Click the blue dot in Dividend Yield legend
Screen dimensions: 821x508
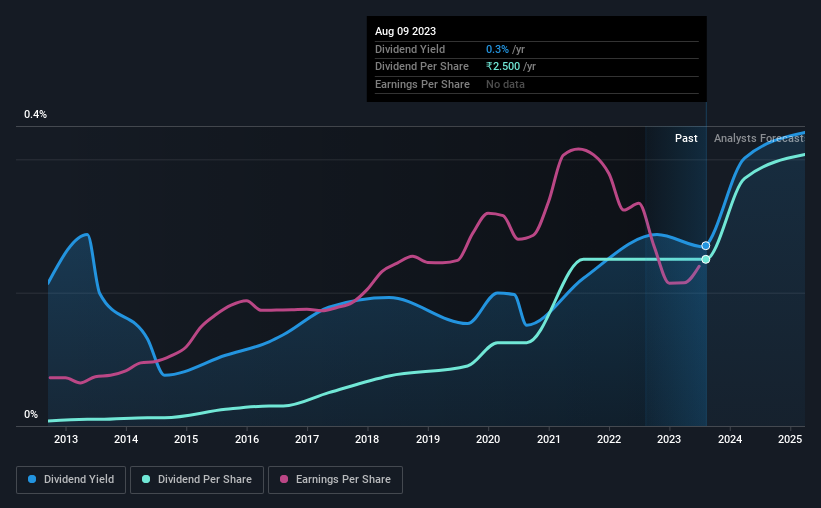pos(32,479)
